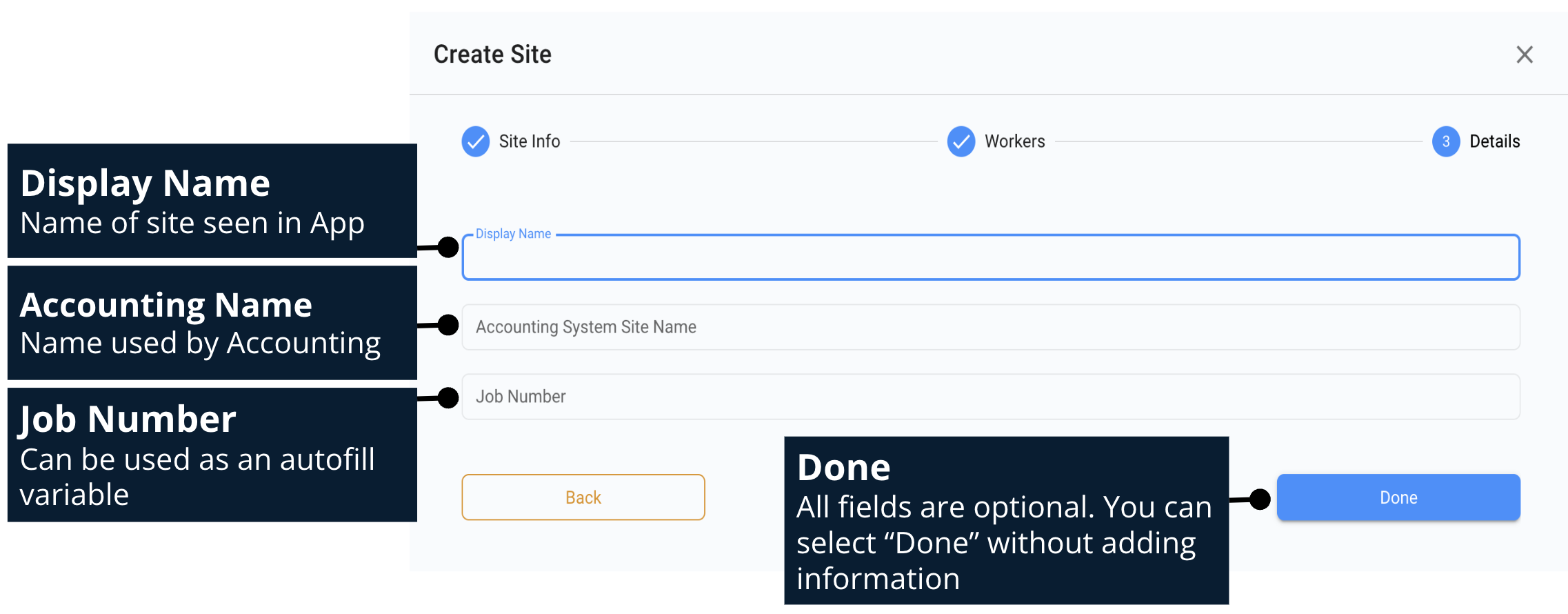
Task: Click the dot marker beside Done button
Action: pos(1260,499)
